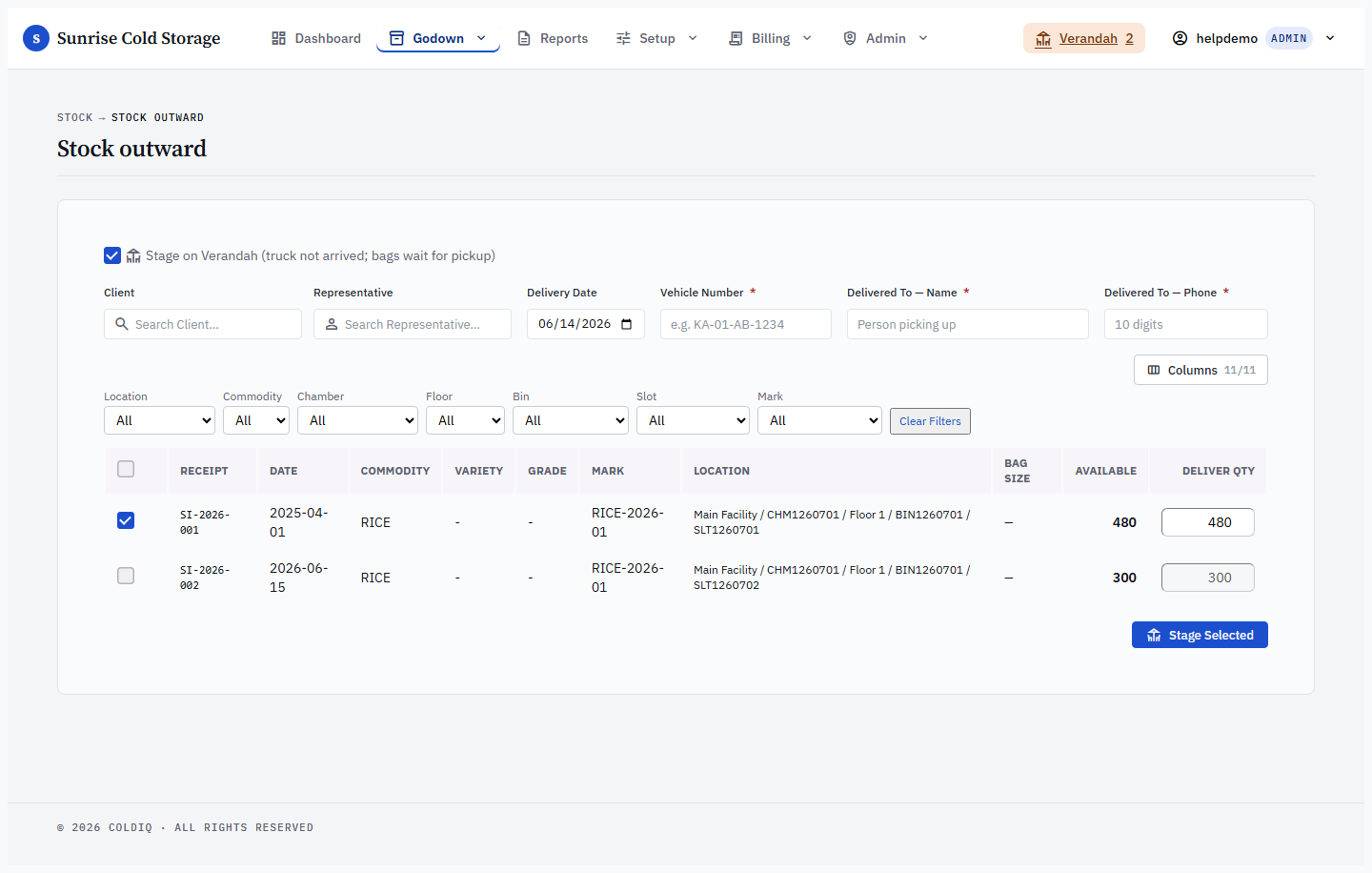Image resolution: width=1372 pixels, height=873 pixels.
Task: Open the Location filter dropdown
Action: tap(159, 420)
